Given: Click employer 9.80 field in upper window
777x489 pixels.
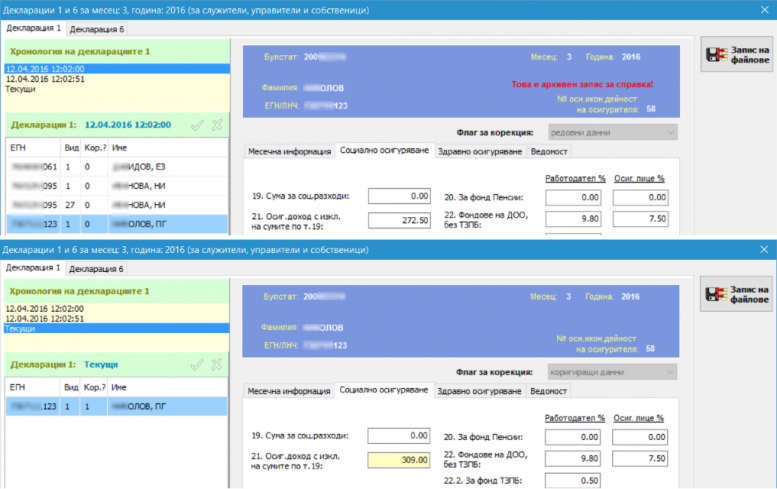Looking at the screenshot, I should click(x=573, y=219).
